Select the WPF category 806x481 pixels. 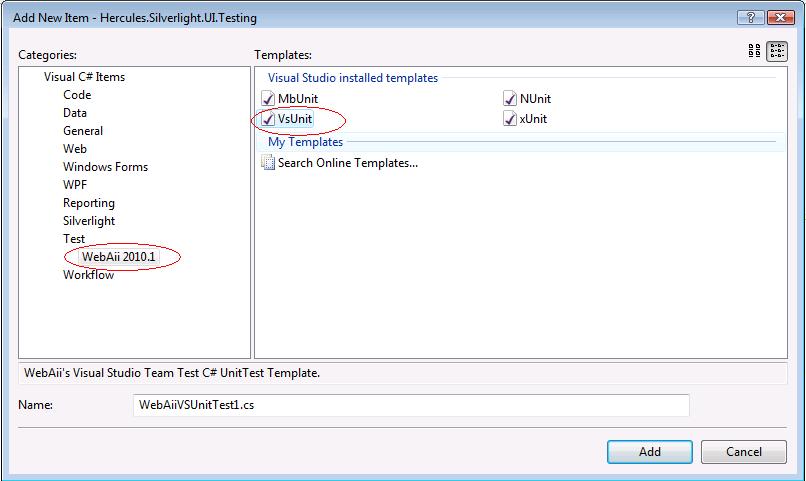75,185
